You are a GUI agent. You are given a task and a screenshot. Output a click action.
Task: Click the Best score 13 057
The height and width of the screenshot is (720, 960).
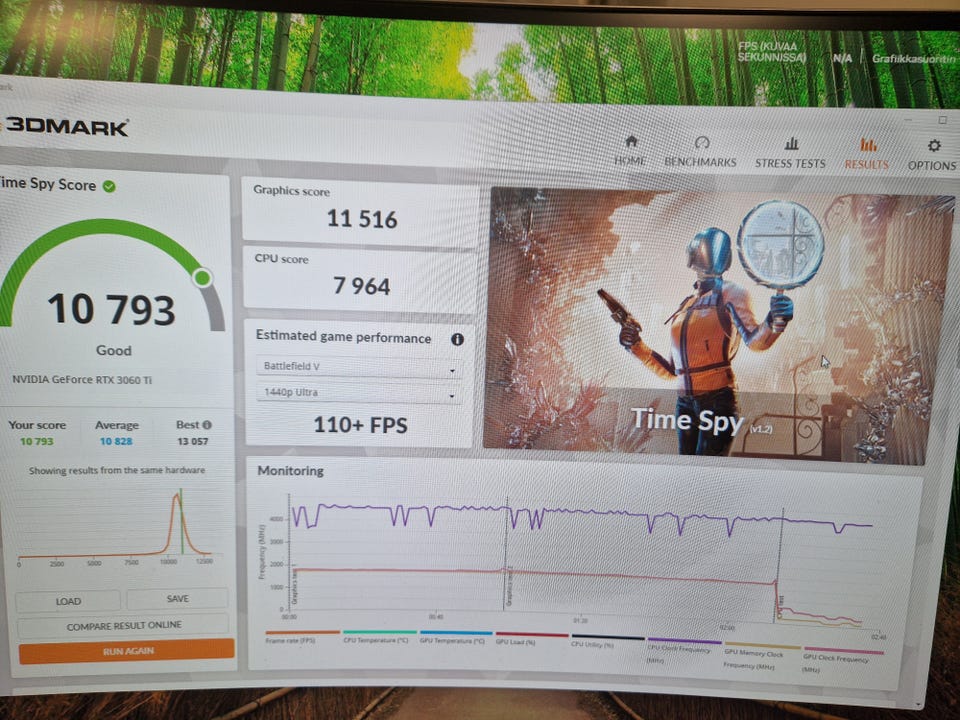click(192, 441)
